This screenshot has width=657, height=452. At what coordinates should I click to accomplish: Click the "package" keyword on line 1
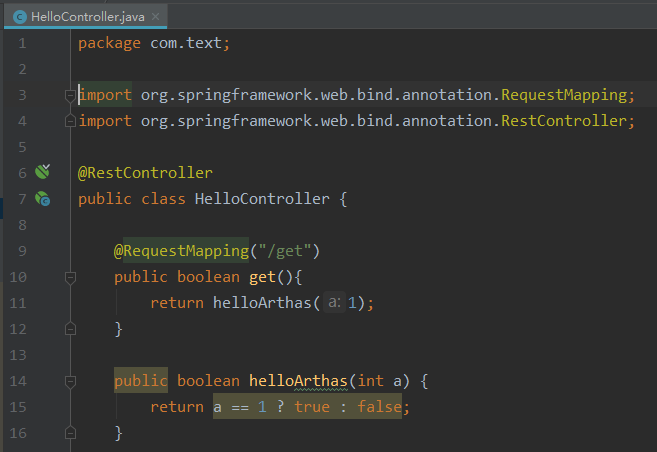[x=109, y=43]
